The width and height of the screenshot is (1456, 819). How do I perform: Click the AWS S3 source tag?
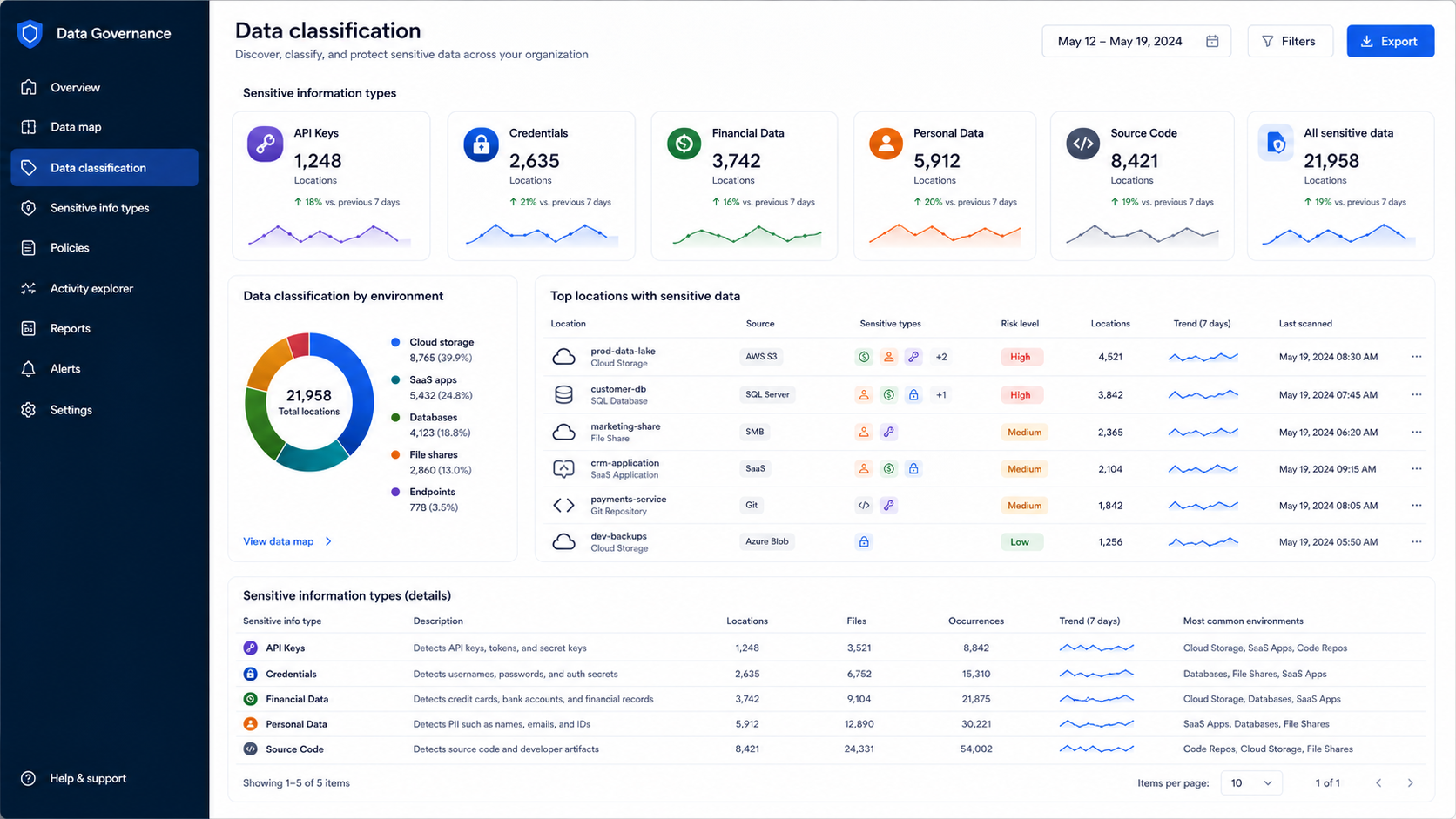click(x=761, y=357)
